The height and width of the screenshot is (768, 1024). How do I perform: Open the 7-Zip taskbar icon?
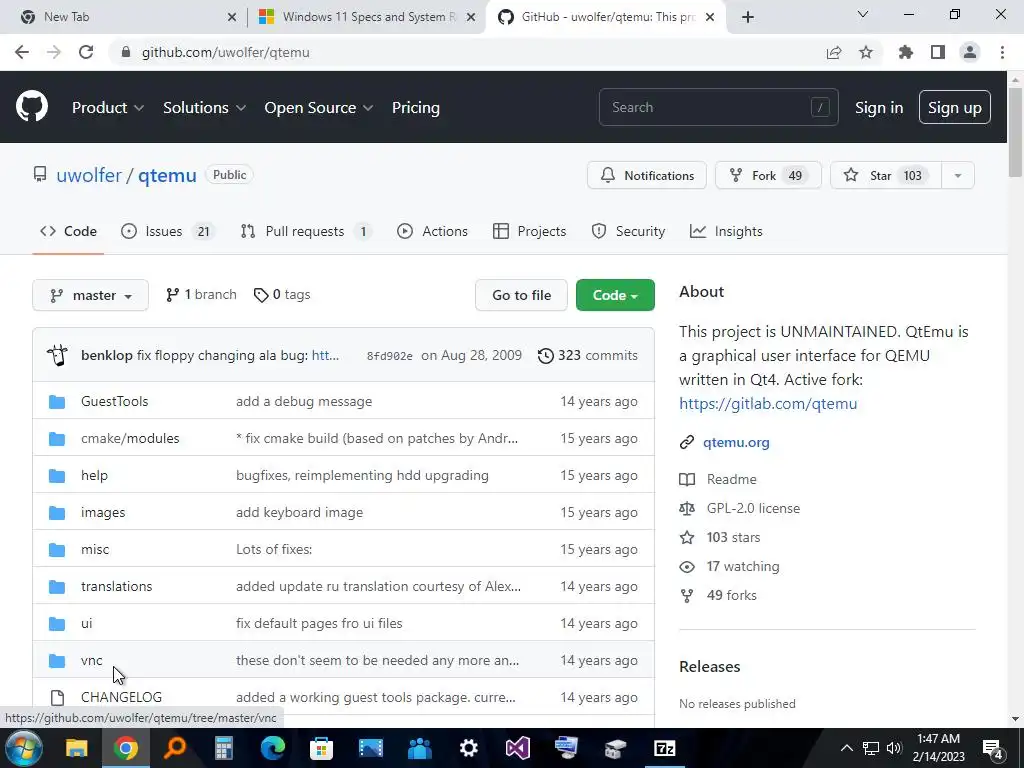pyautogui.click(x=664, y=748)
